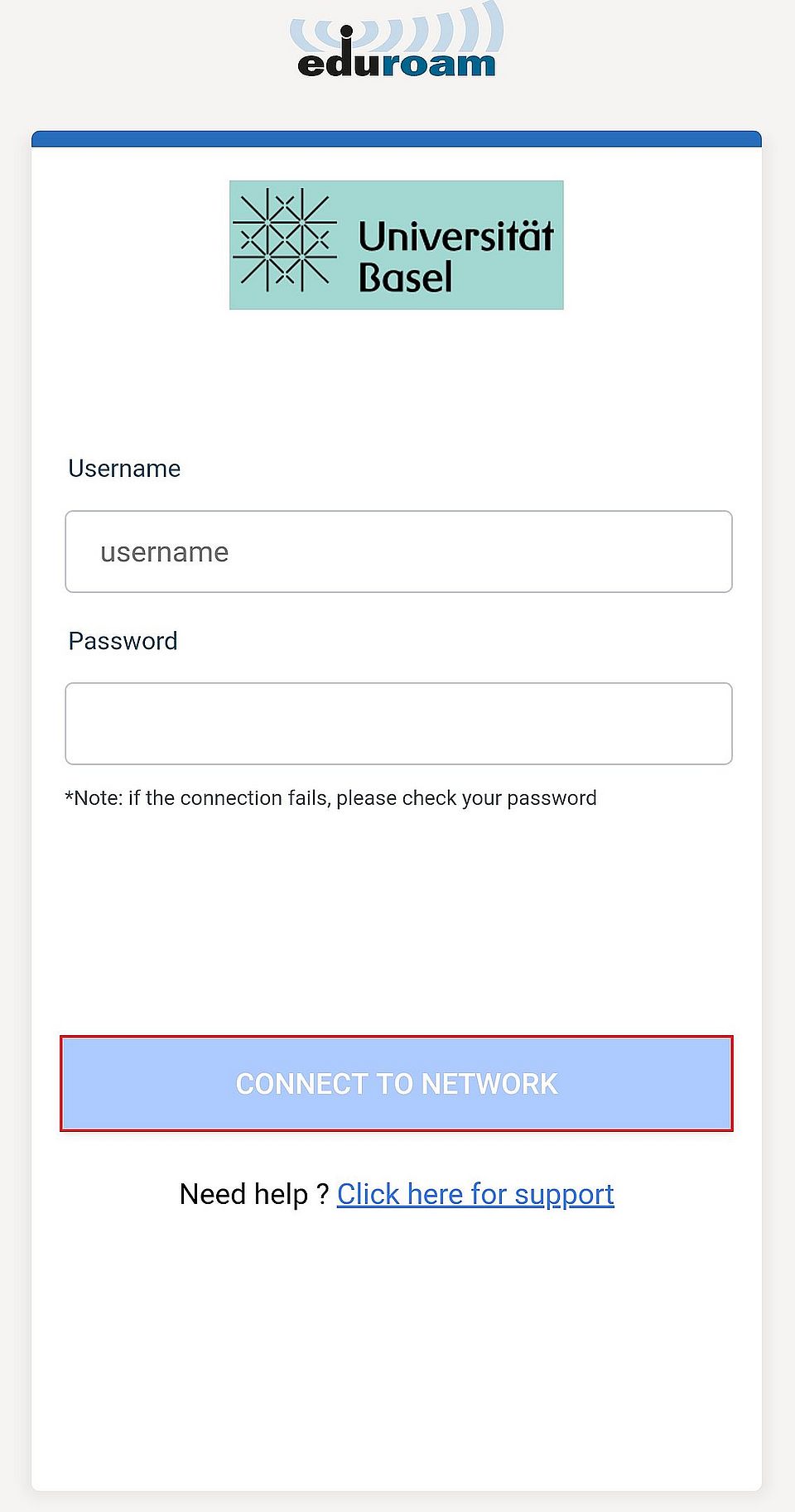The width and height of the screenshot is (795, 1512).
Task: Click the black antenna dot in eduroam logo
Action: point(346,32)
